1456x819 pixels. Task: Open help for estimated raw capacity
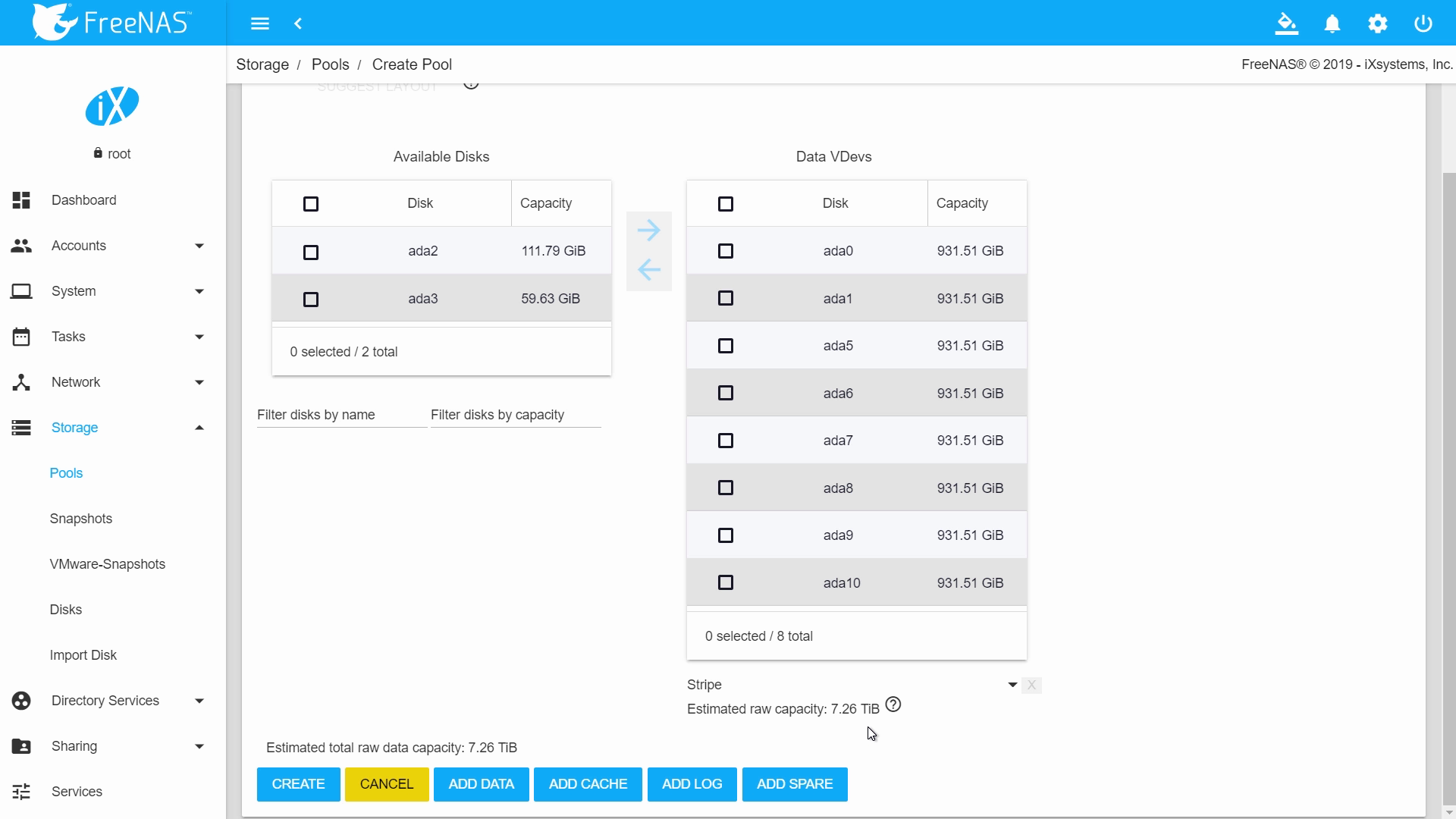point(893,704)
